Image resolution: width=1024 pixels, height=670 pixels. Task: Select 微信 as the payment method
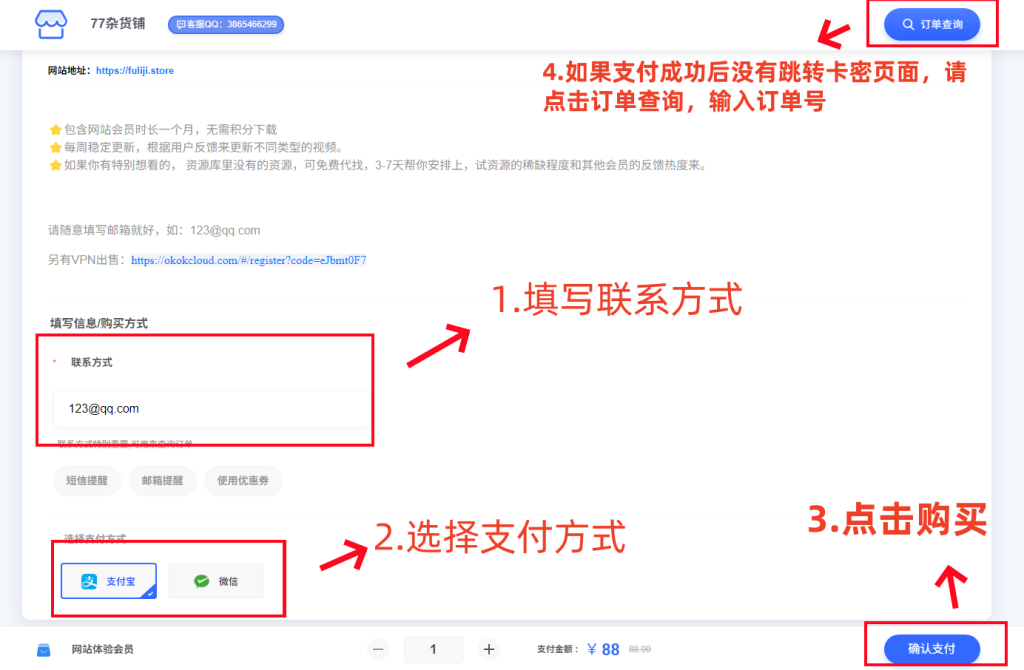pyautogui.click(x=216, y=581)
